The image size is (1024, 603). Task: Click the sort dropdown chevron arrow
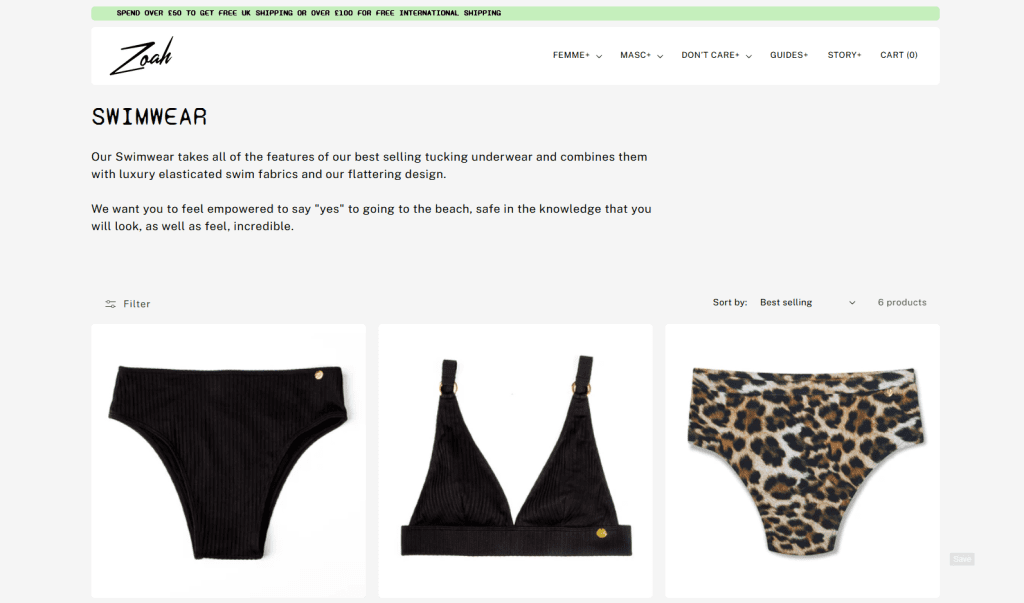pyautogui.click(x=852, y=303)
